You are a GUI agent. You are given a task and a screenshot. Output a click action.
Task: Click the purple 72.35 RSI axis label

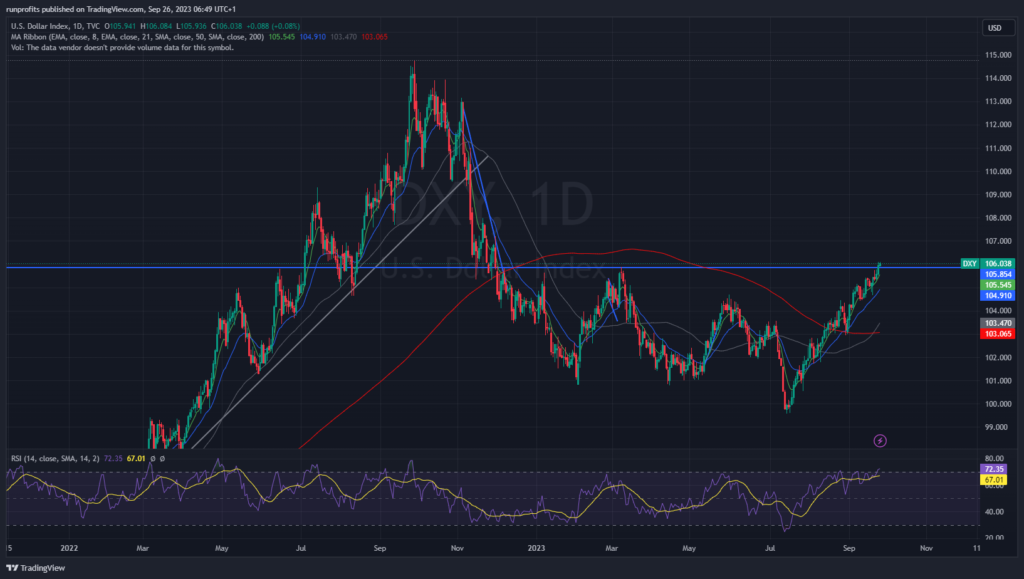pyautogui.click(x=996, y=469)
